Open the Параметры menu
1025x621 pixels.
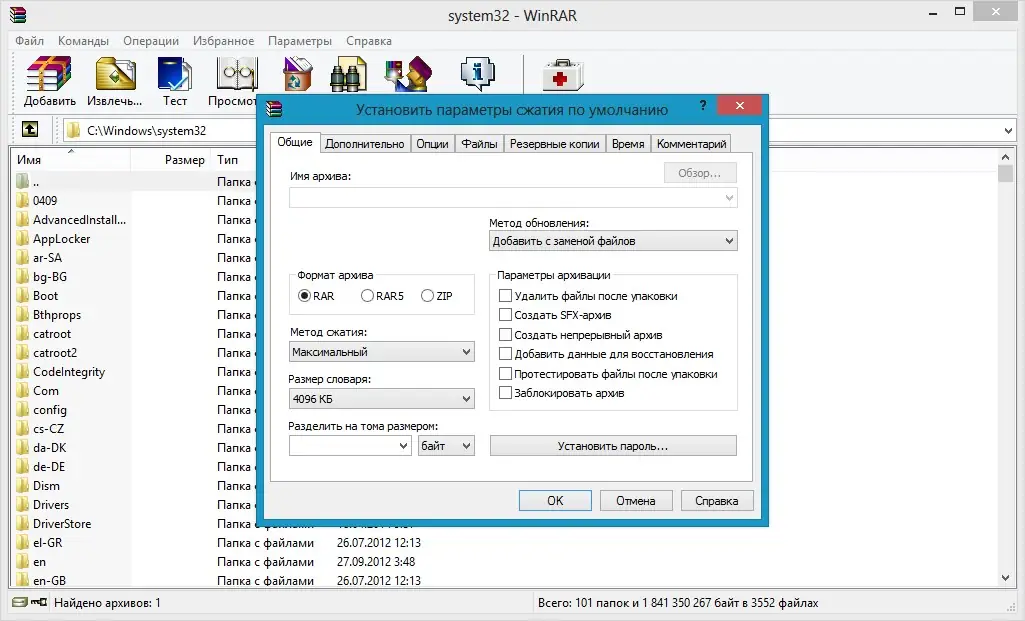click(300, 41)
